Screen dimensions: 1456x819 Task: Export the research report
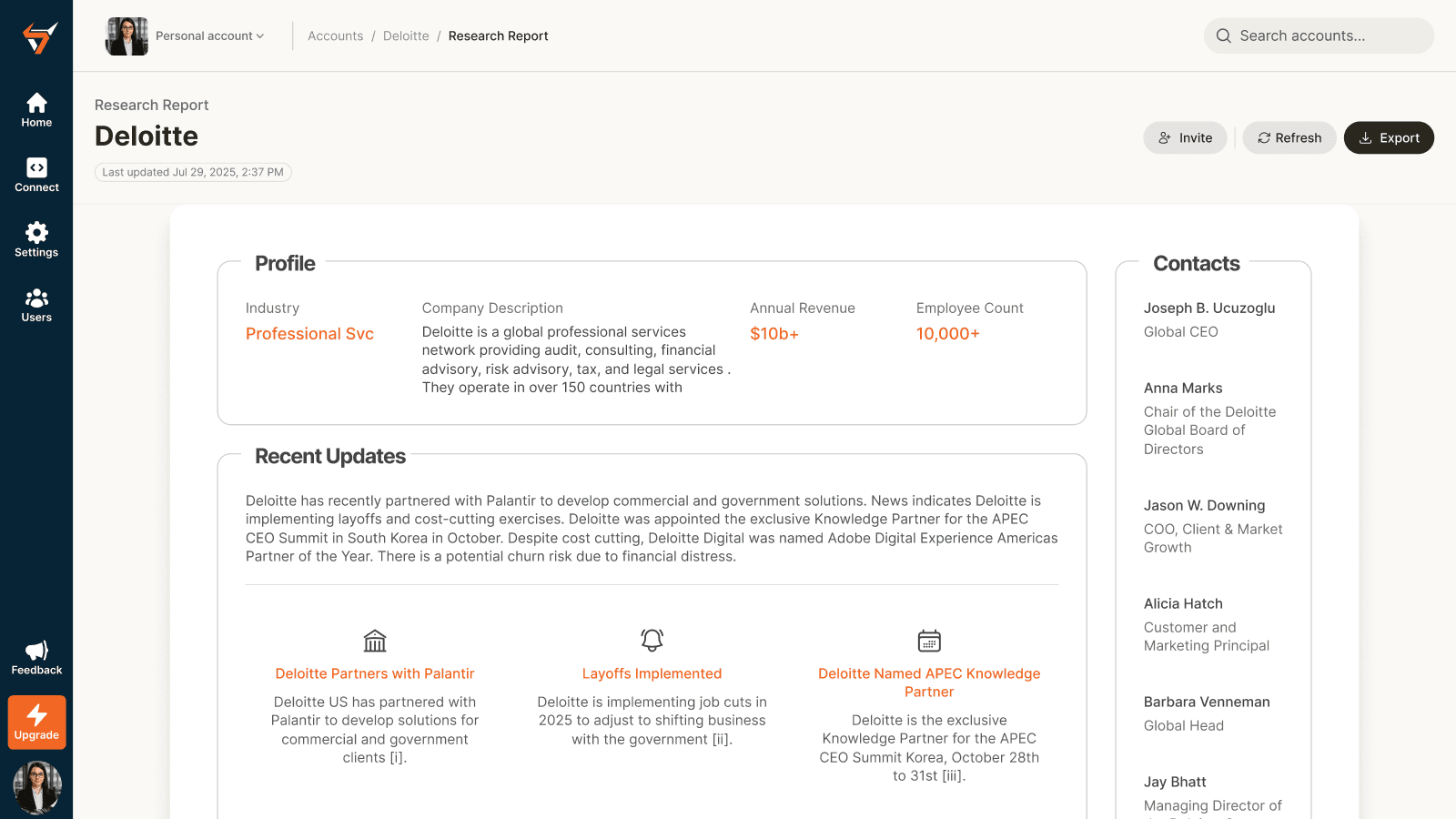pos(1389,138)
